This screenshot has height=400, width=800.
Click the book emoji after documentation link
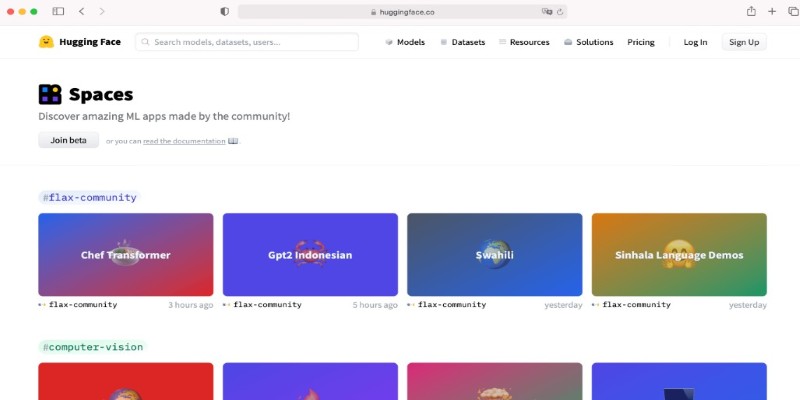233,141
